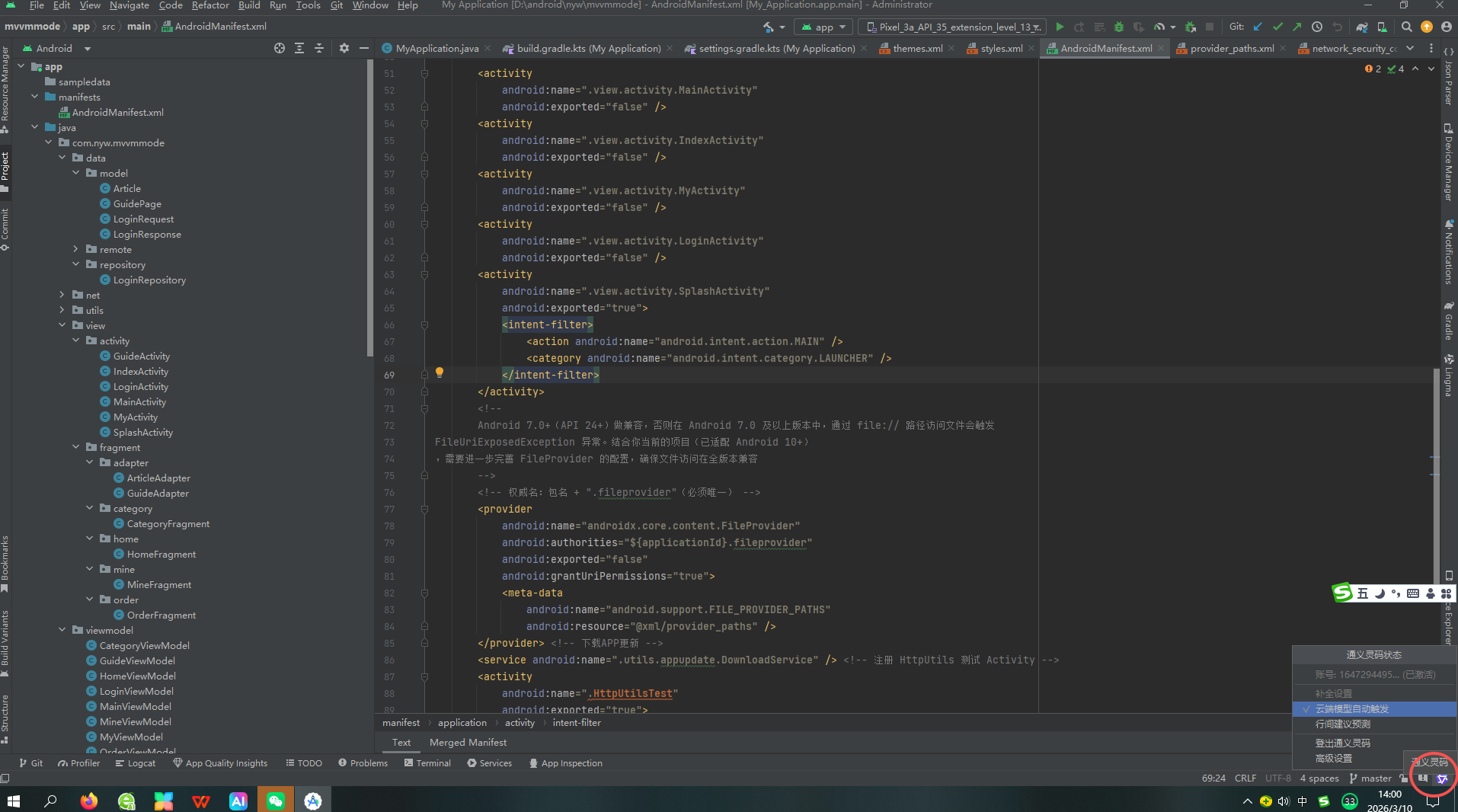Click Expand All in Project panel
The width and height of the screenshot is (1458, 812).
[x=299, y=48]
